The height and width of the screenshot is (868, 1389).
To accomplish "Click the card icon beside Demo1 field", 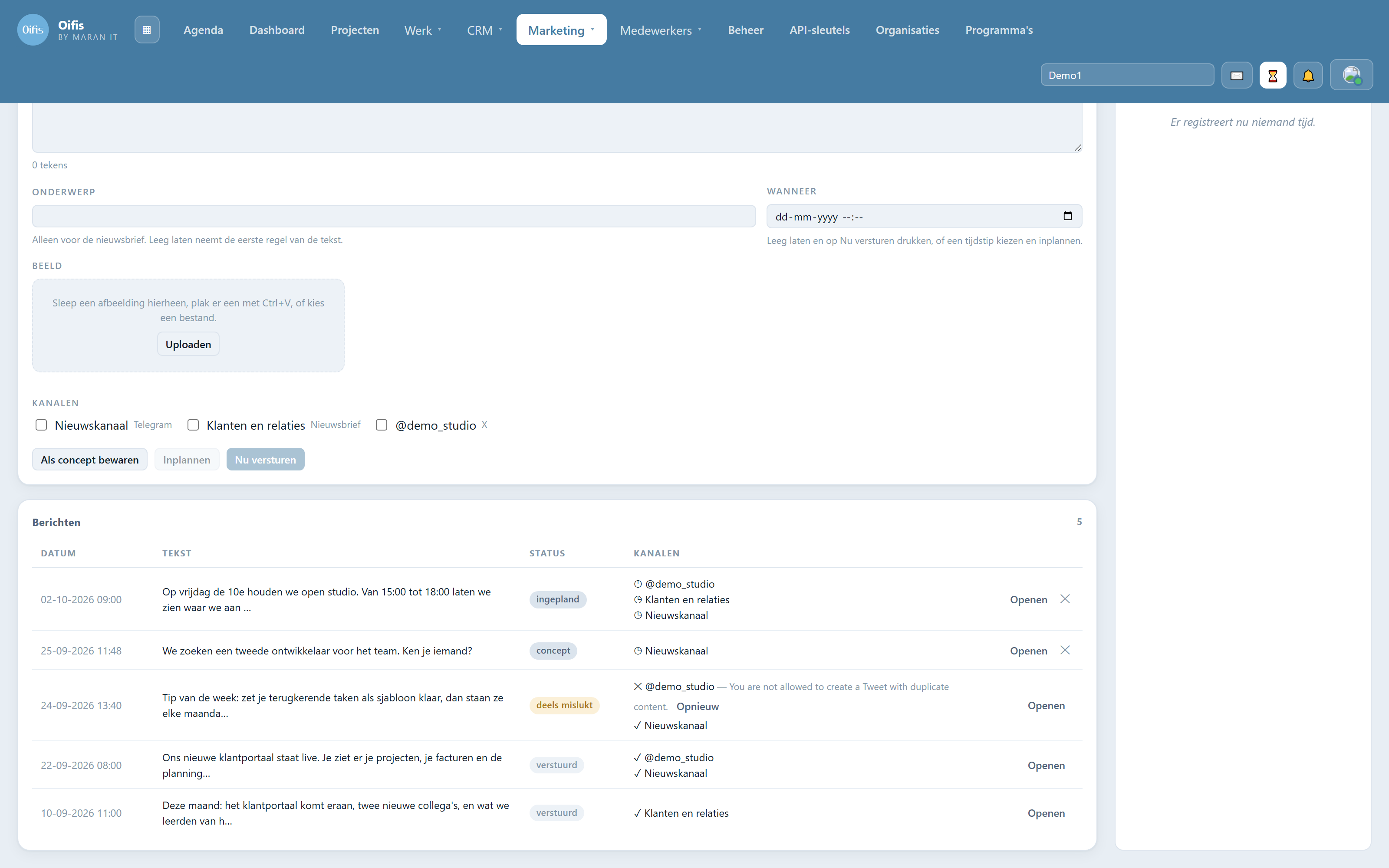I will coord(1237,75).
